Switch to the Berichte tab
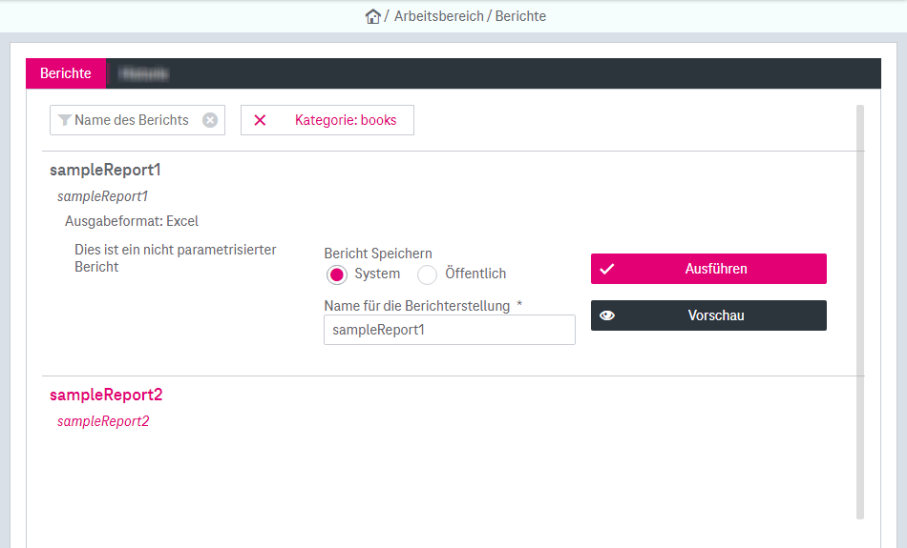 (66, 73)
